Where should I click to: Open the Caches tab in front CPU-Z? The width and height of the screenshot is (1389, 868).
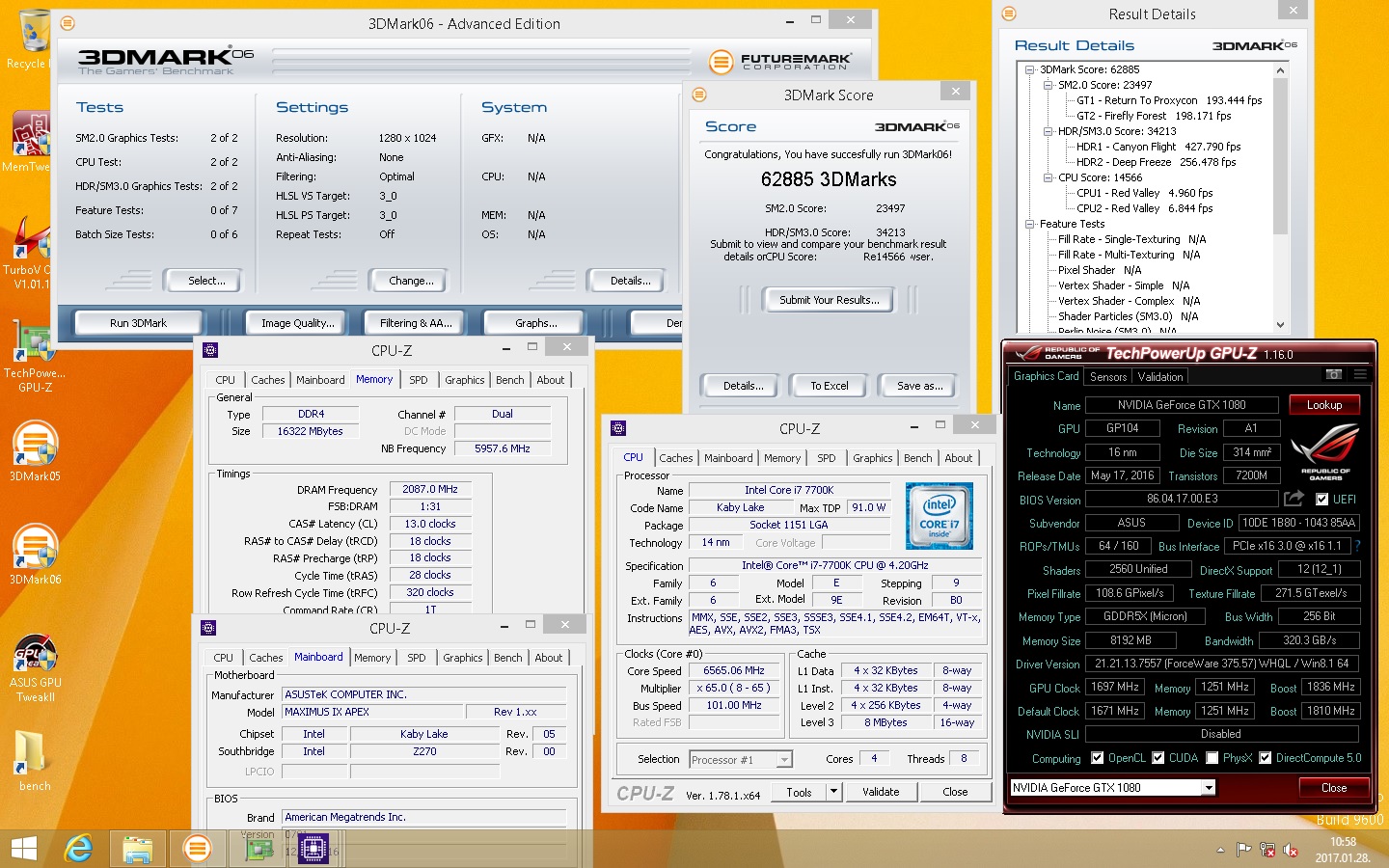[x=676, y=458]
